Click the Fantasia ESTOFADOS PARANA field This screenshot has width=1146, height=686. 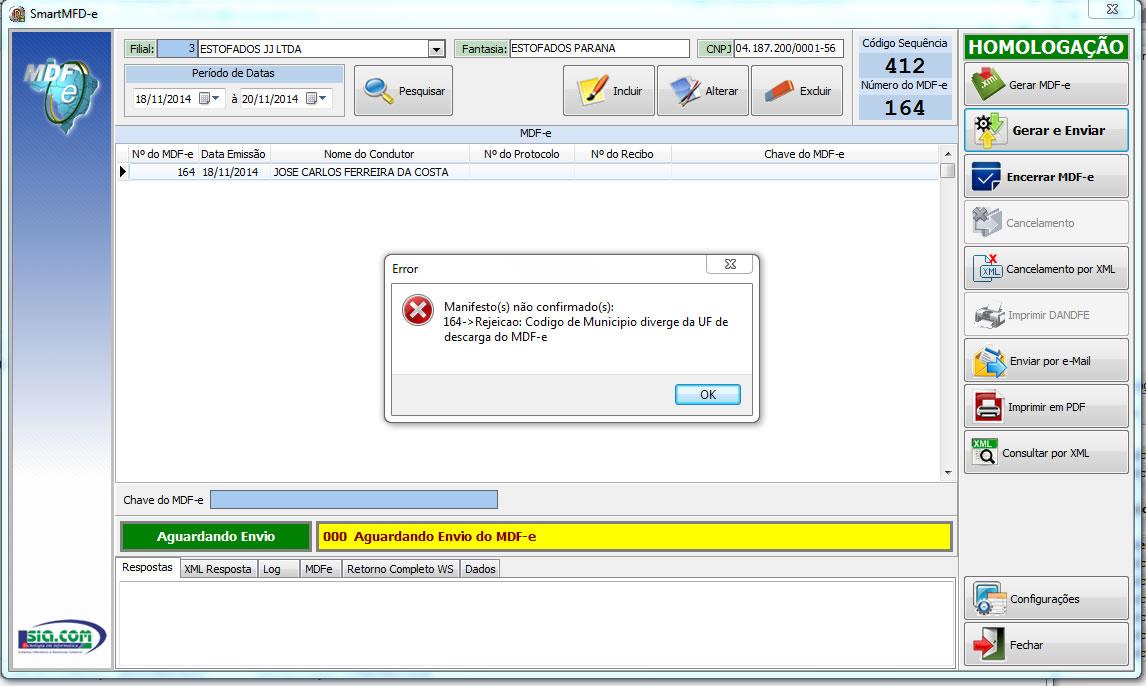tap(599, 48)
